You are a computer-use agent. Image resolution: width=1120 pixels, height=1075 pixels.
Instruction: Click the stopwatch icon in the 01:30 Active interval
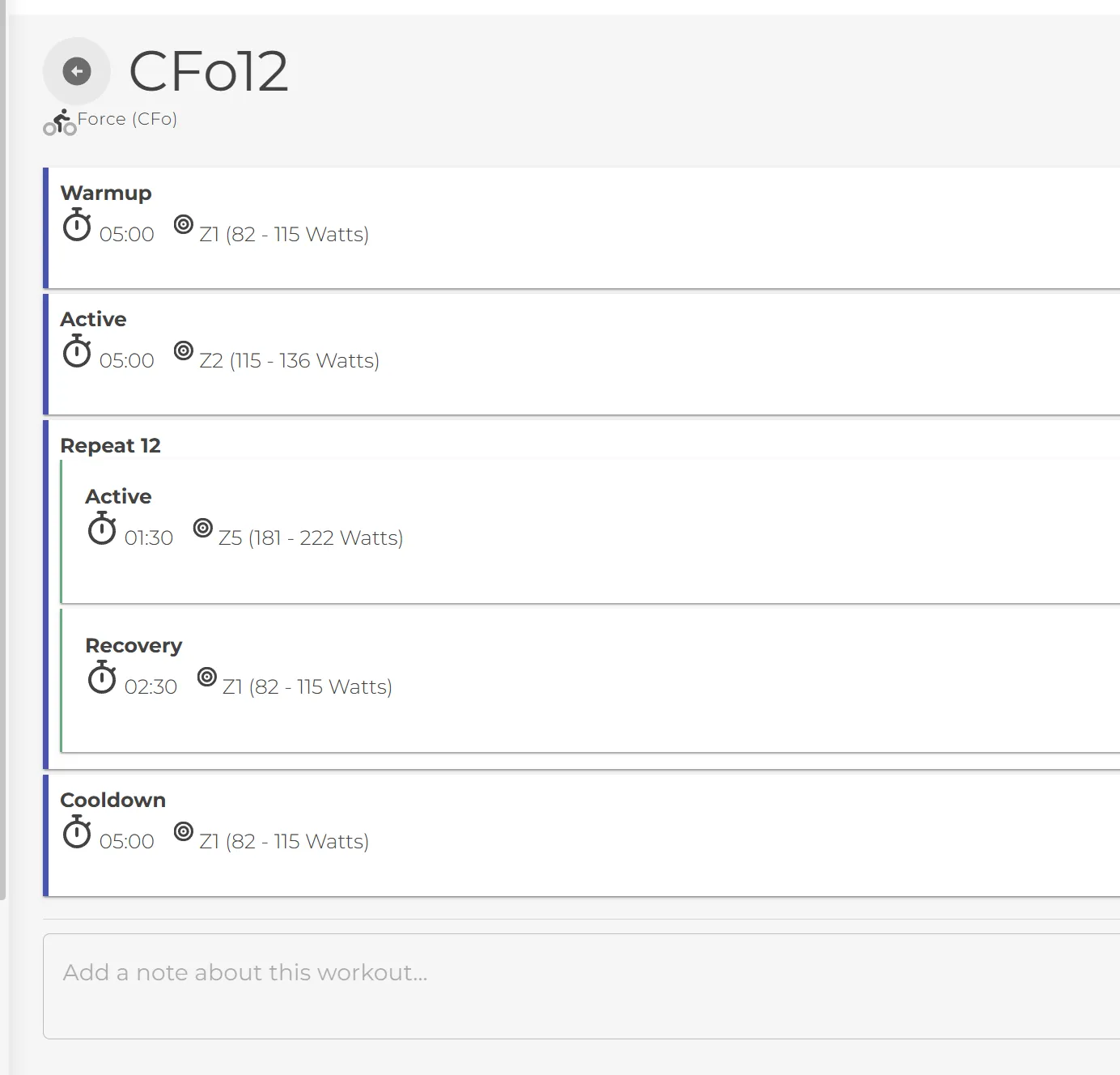click(x=101, y=531)
